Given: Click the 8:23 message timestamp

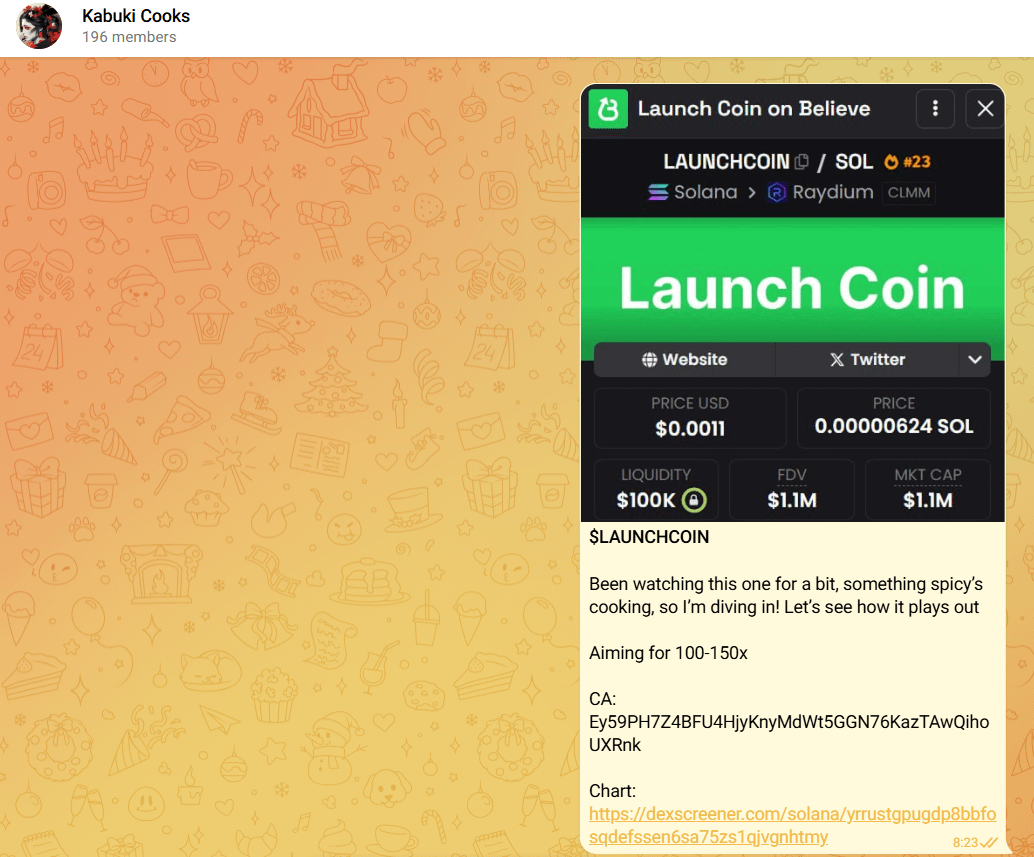Looking at the screenshot, I should pos(965,842).
